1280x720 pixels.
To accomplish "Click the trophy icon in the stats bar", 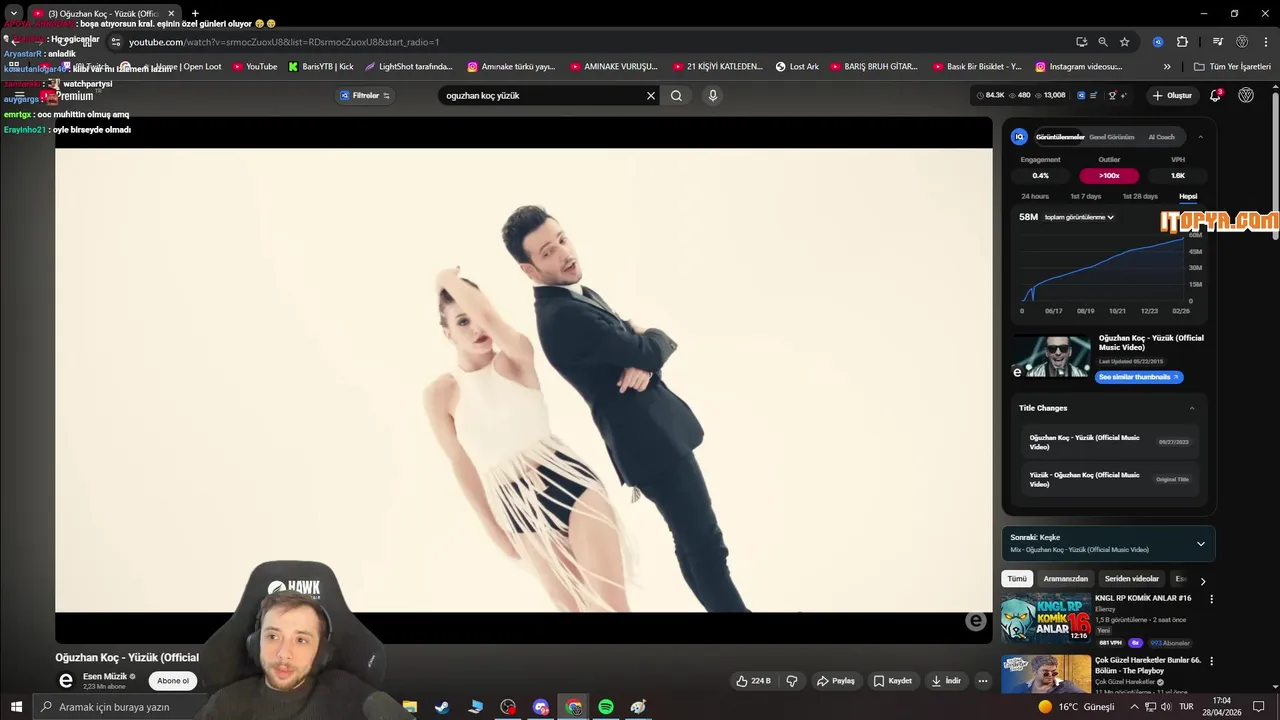I will (1112, 96).
